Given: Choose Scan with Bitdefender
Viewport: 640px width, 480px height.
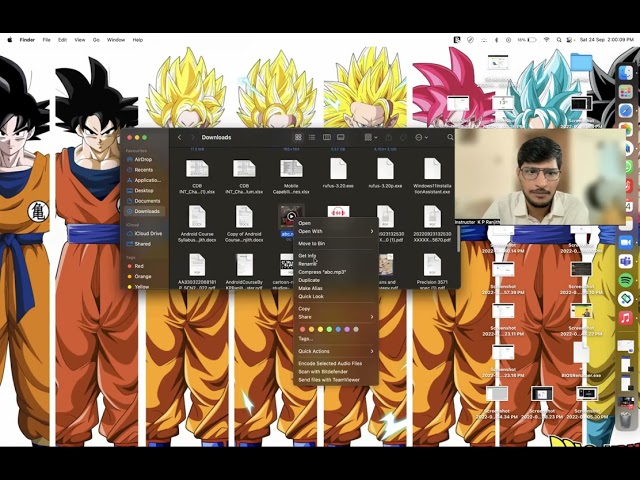Looking at the screenshot, I should tap(336, 371).
